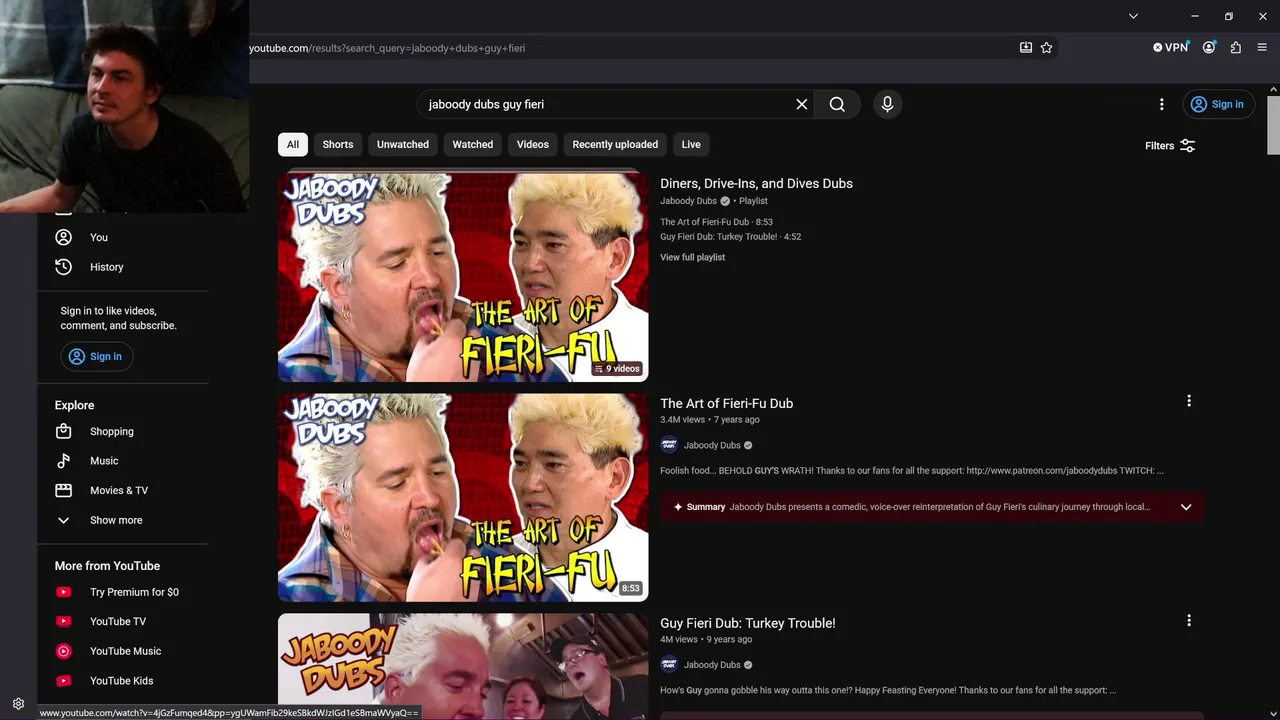Click the YouTube Kids logo icon

pos(63,681)
